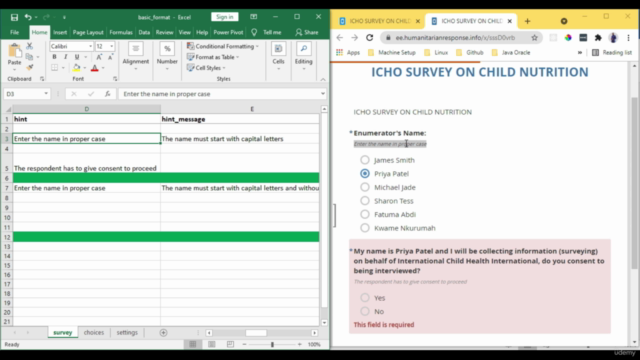Open the Cells group button
Screen dimensions: 640x360
pyautogui.click(x=278, y=55)
